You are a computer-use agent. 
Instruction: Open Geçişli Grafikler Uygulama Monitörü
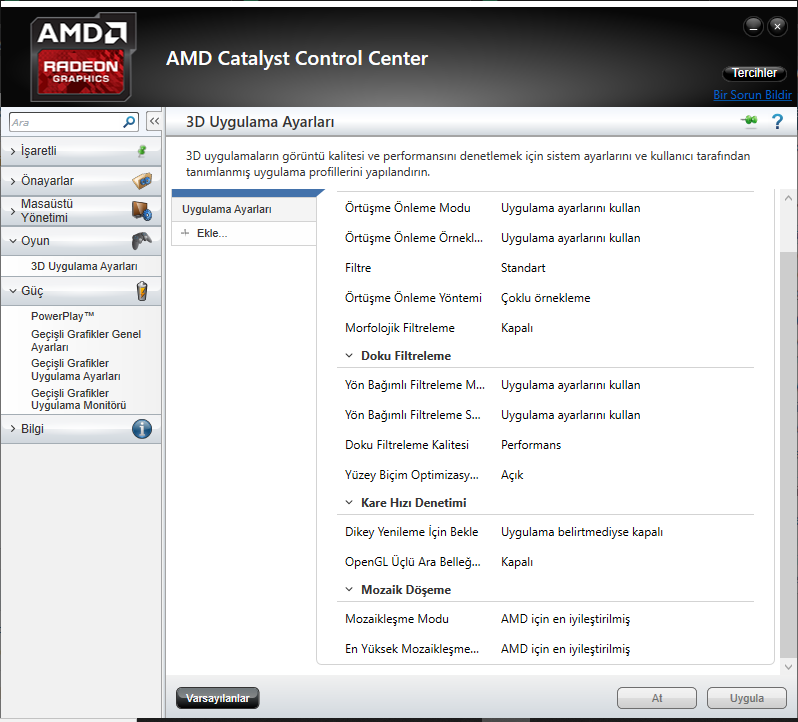coord(78,399)
